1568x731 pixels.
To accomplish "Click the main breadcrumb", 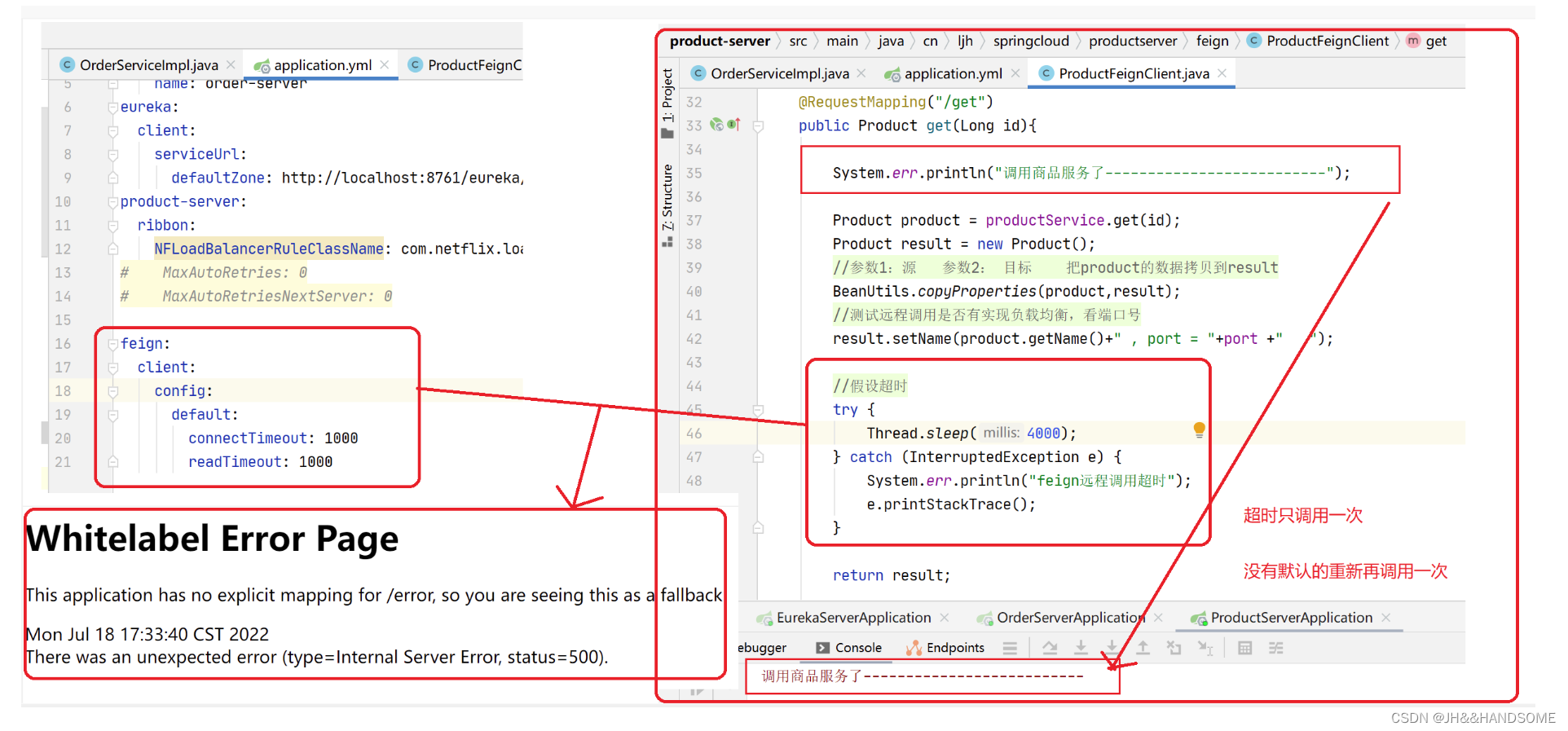I will (x=842, y=41).
